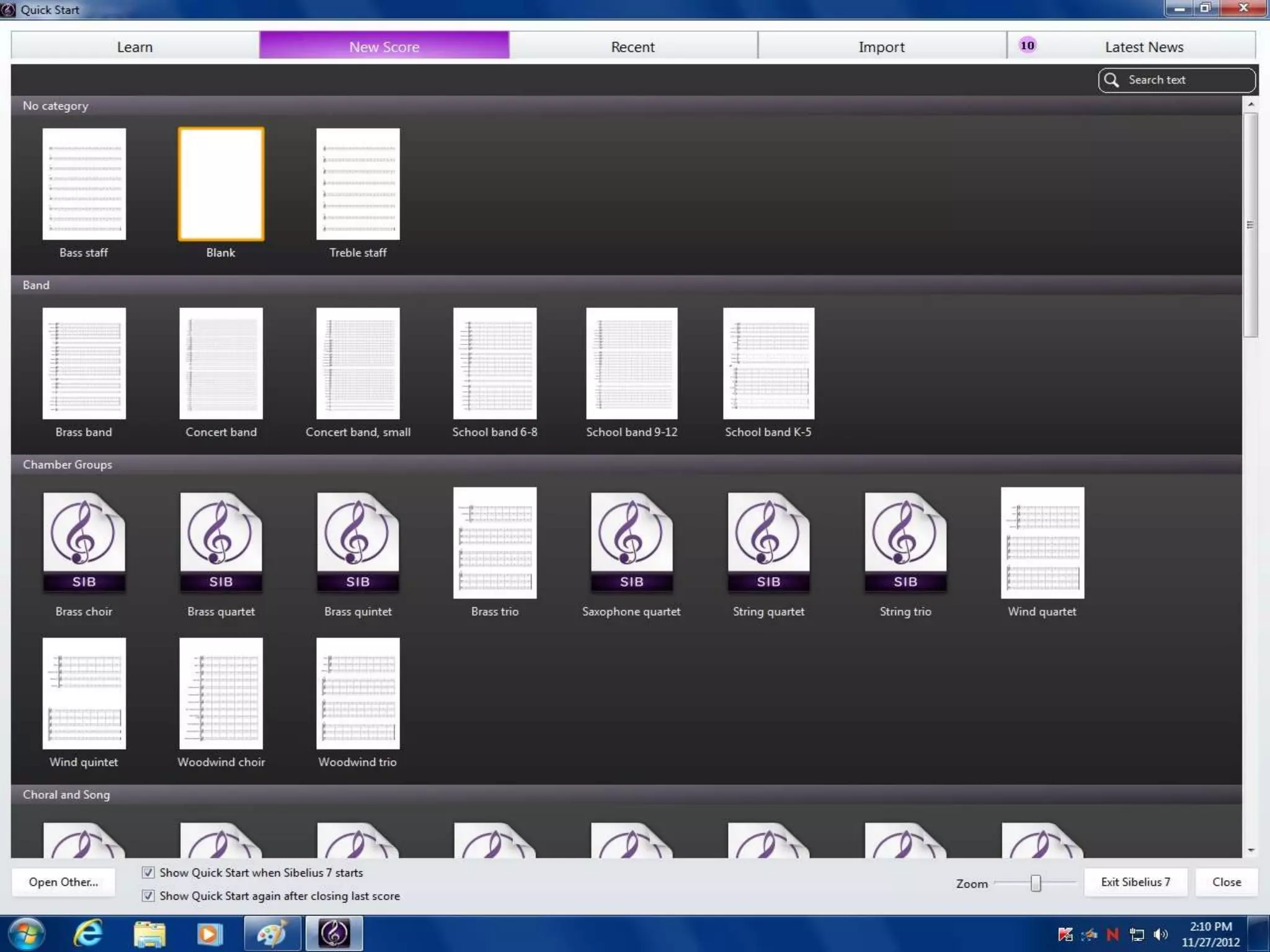The height and width of the screenshot is (952, 1270).
Task: Switch to the Recent tab
Action: click(x=633, y=46)
